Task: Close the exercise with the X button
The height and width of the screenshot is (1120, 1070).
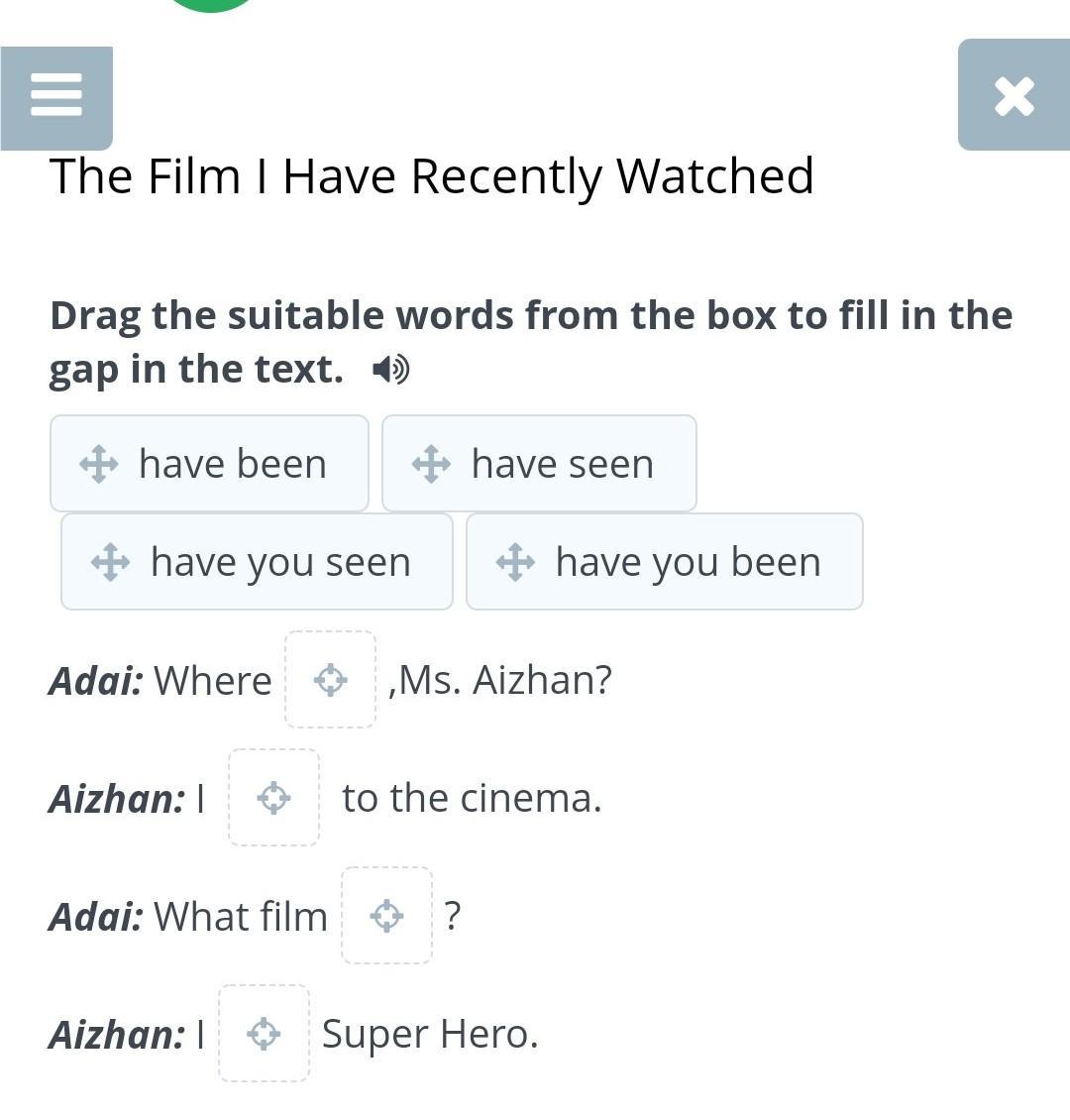Action: [x=1014, y=95]
